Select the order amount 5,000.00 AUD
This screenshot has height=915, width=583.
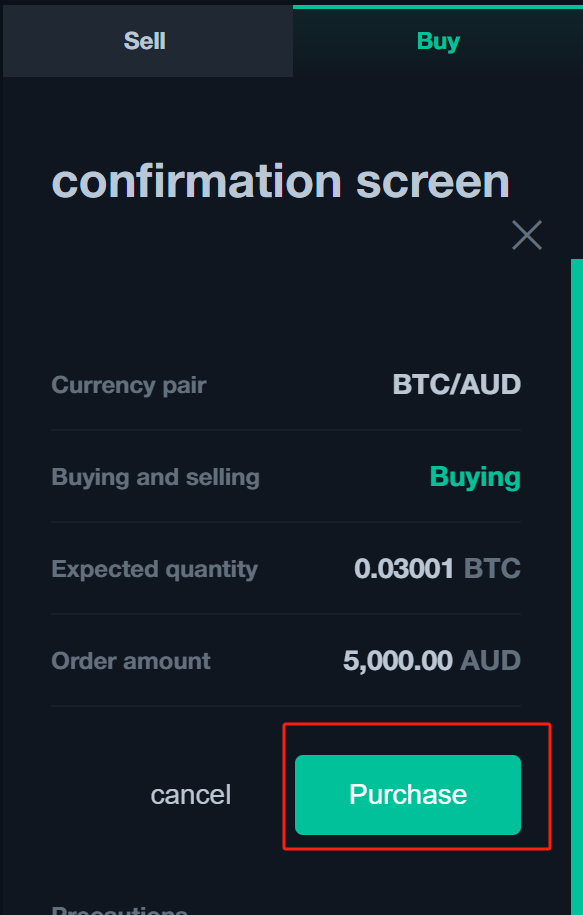coord(440,661)
